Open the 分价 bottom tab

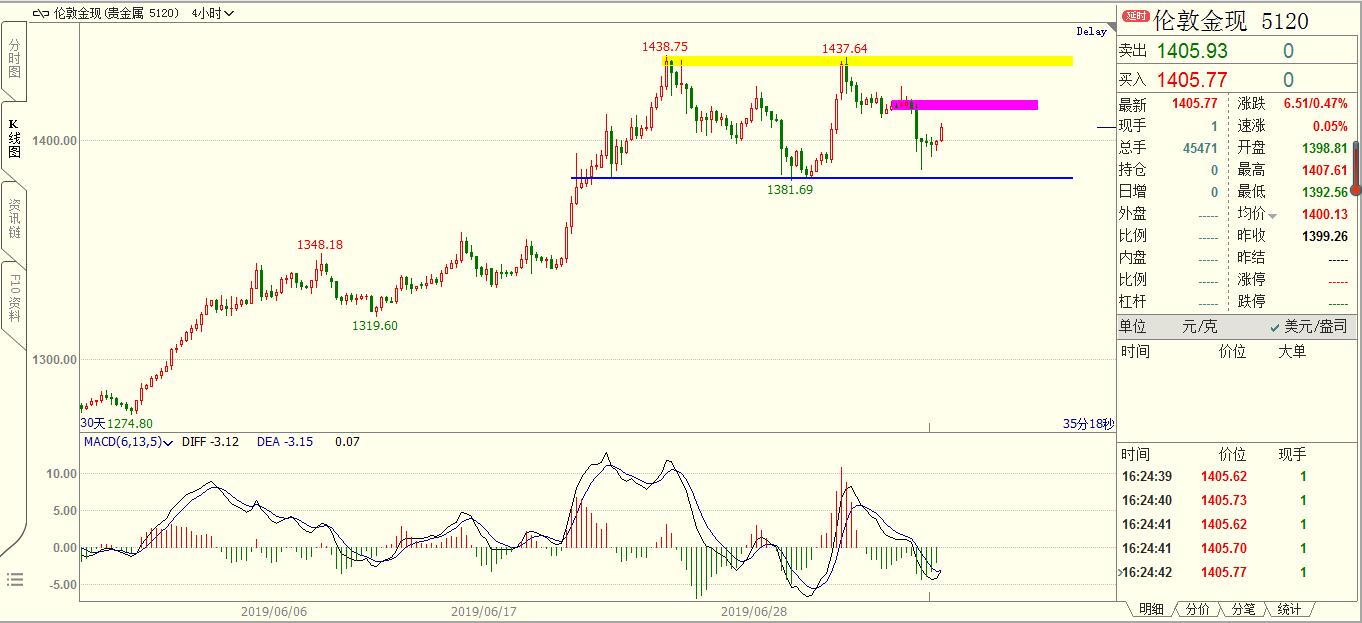pyautogui.click(x=1197, y=609)
